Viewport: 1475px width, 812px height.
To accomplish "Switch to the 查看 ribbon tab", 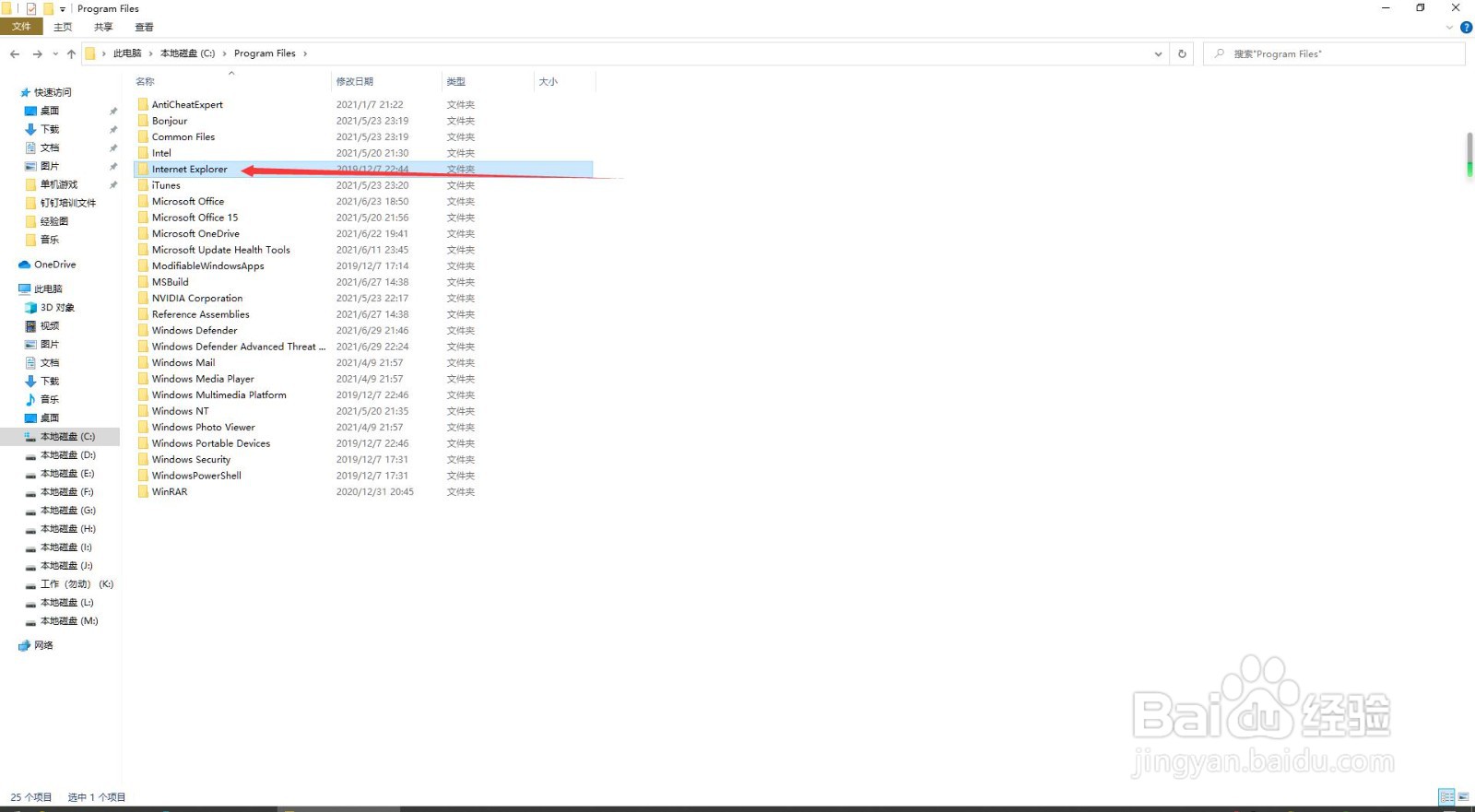I will tap(144, 27).
